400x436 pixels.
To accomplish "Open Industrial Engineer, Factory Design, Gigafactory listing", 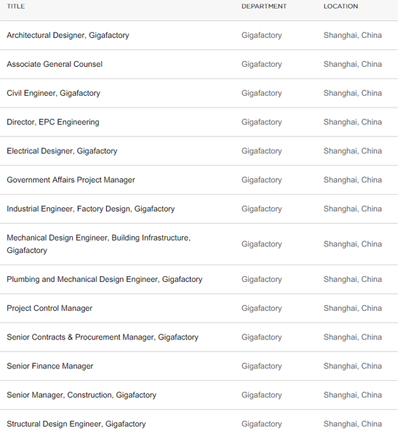I will [x=91, y=209].
